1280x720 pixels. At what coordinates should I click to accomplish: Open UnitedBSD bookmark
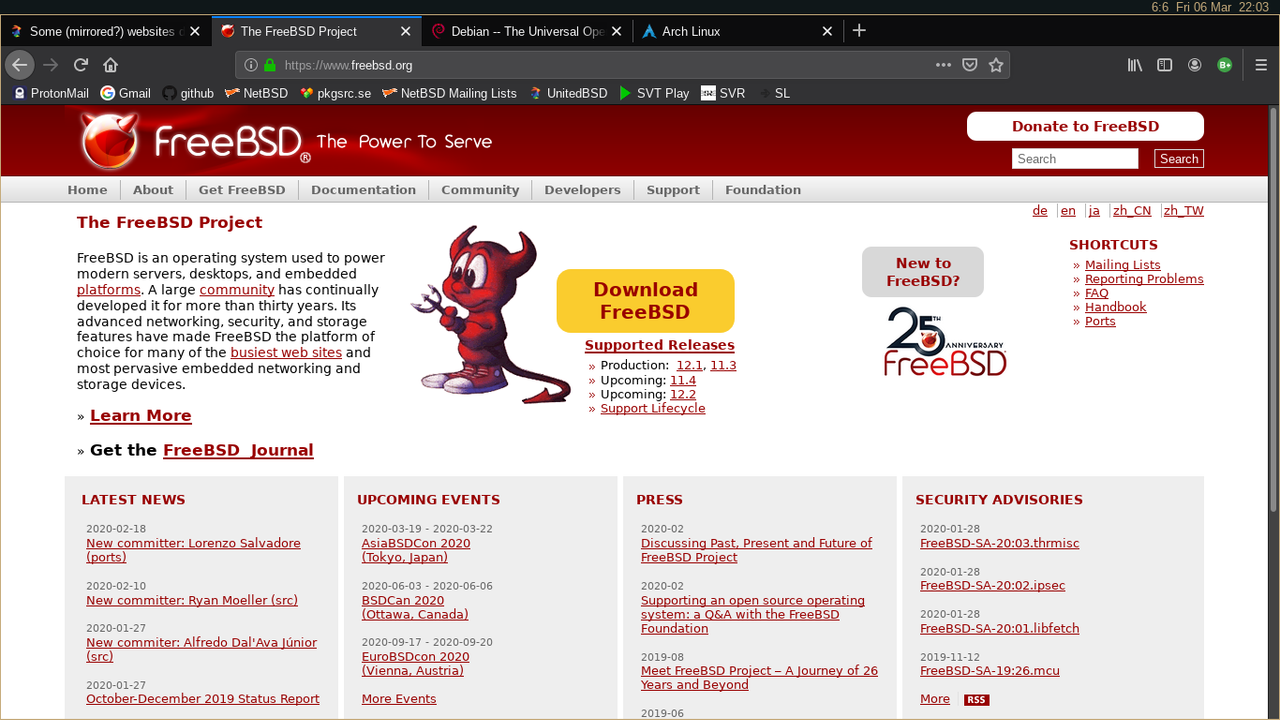tap(567, 93)
